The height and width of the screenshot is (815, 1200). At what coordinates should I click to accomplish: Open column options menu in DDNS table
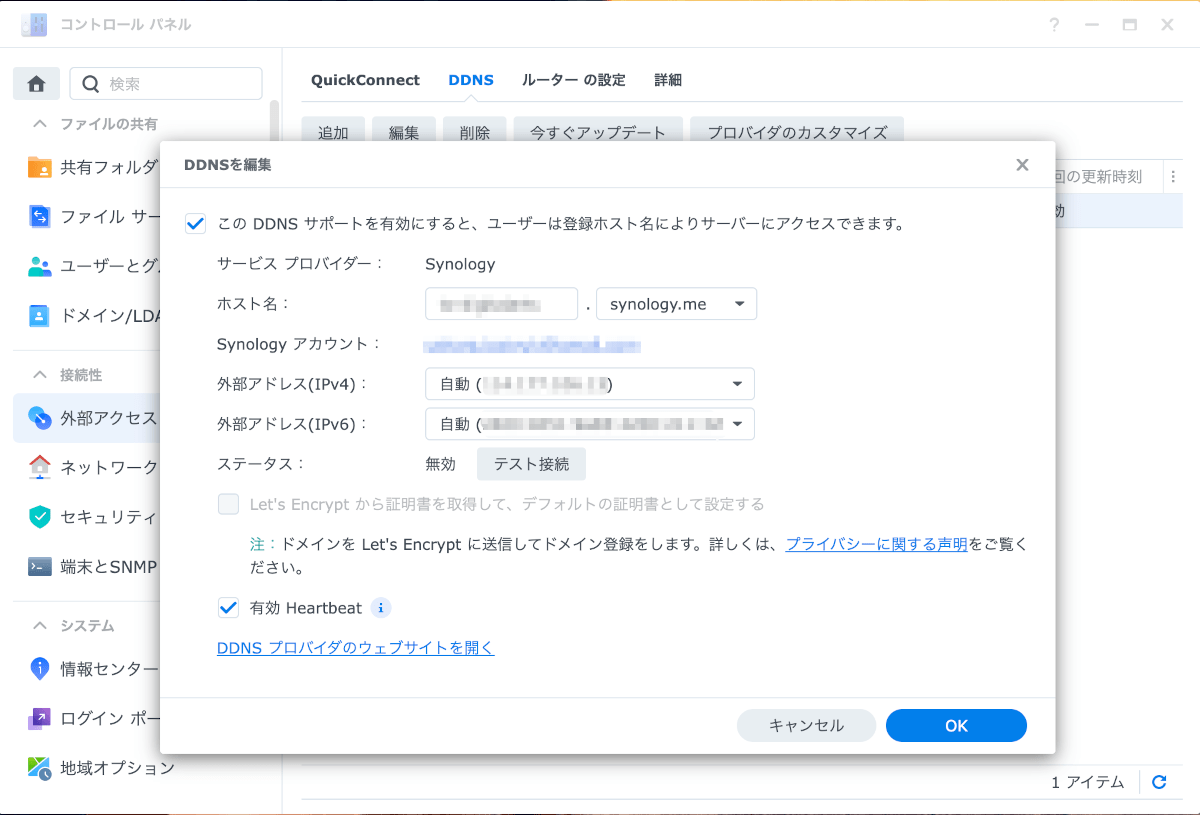1173,177
